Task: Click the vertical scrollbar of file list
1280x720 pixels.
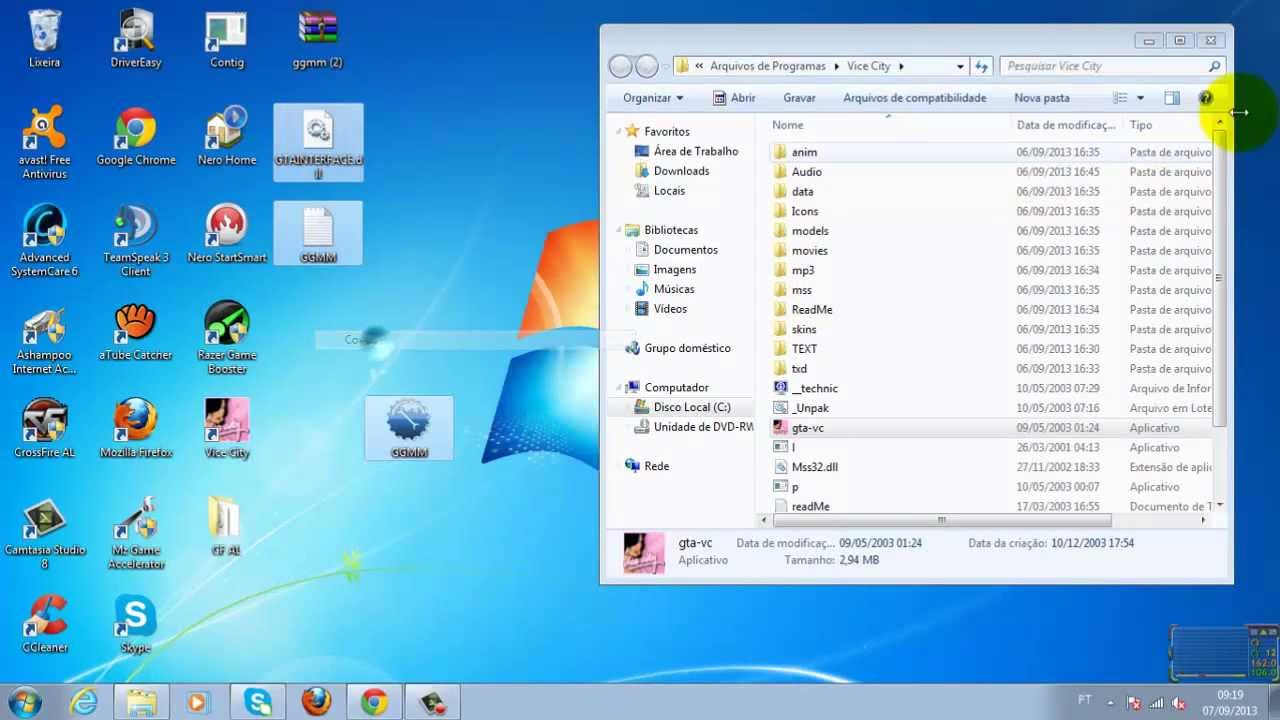Action: (1219, 278)
